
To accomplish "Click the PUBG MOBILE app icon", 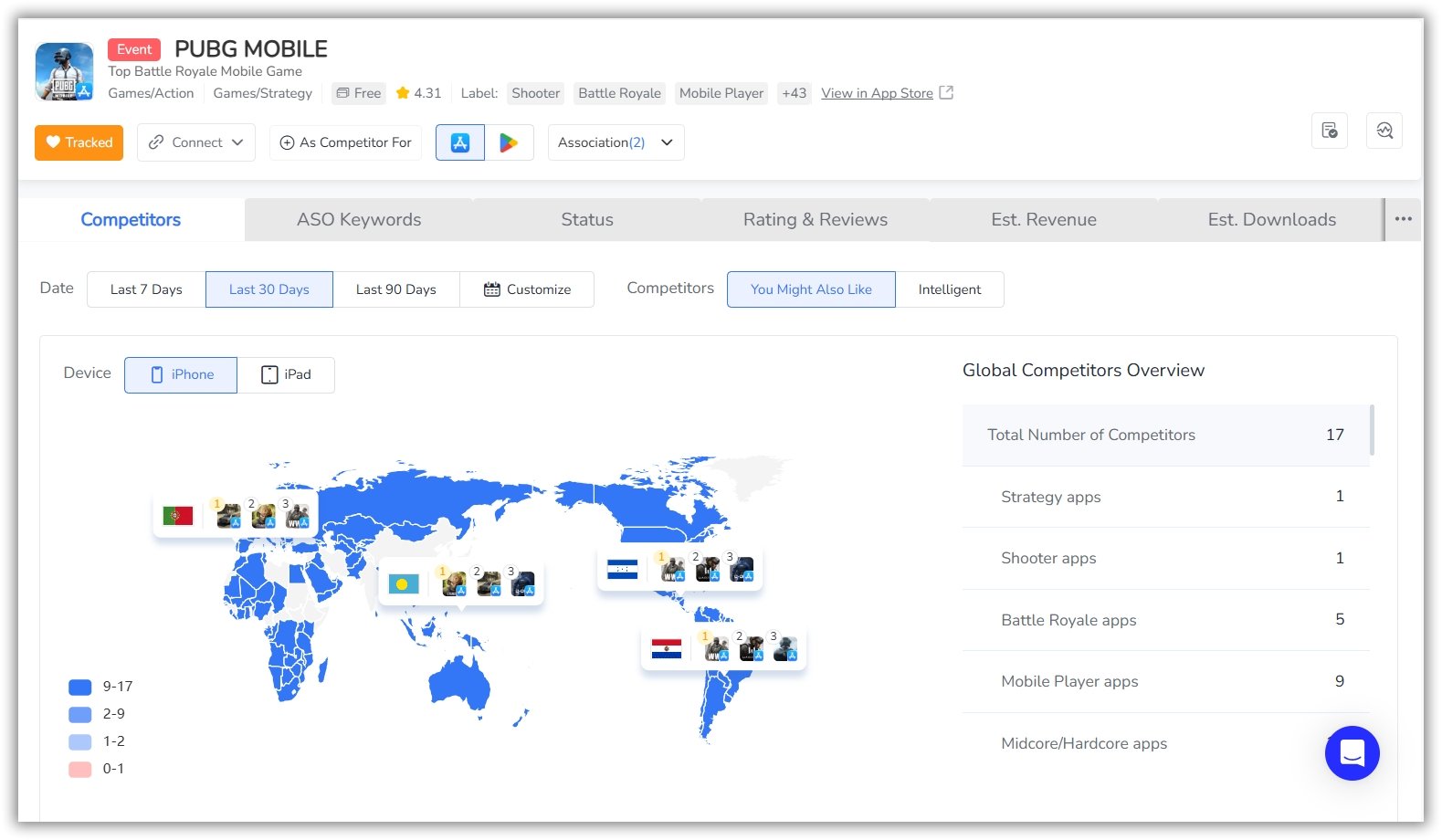I will coord(64,71).
